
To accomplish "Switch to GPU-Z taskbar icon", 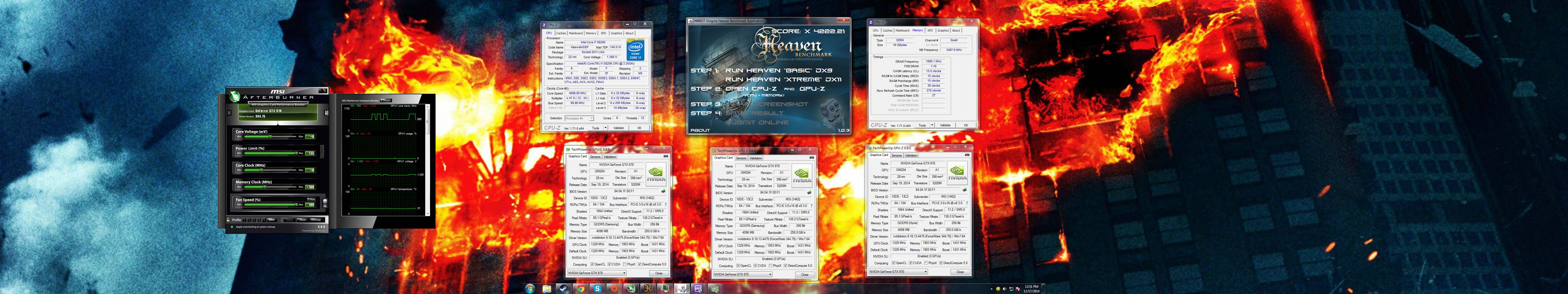I will click(715, 289).
